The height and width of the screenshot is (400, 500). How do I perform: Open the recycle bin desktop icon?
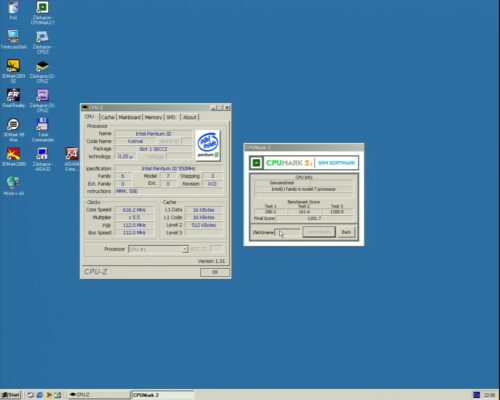click(13, 11)
